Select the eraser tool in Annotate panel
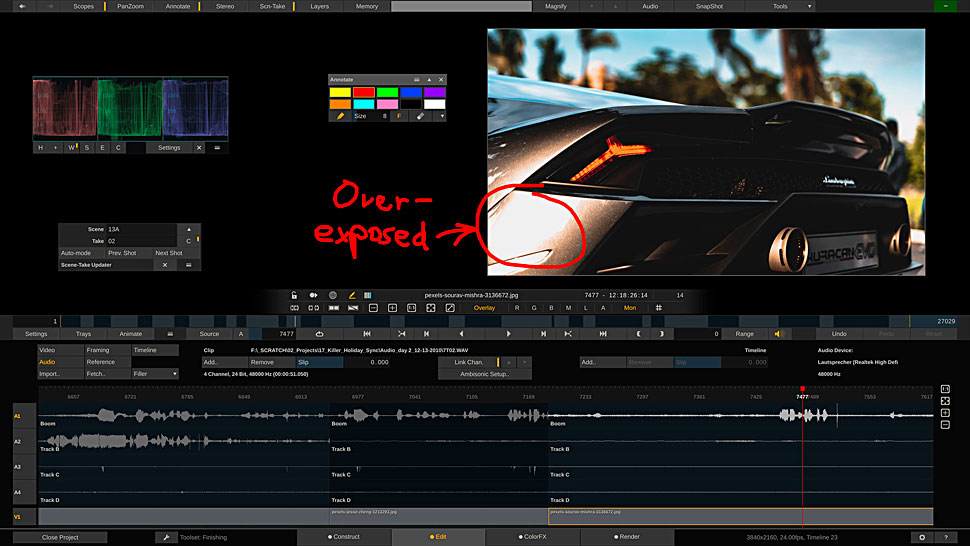 coord(421,116)
